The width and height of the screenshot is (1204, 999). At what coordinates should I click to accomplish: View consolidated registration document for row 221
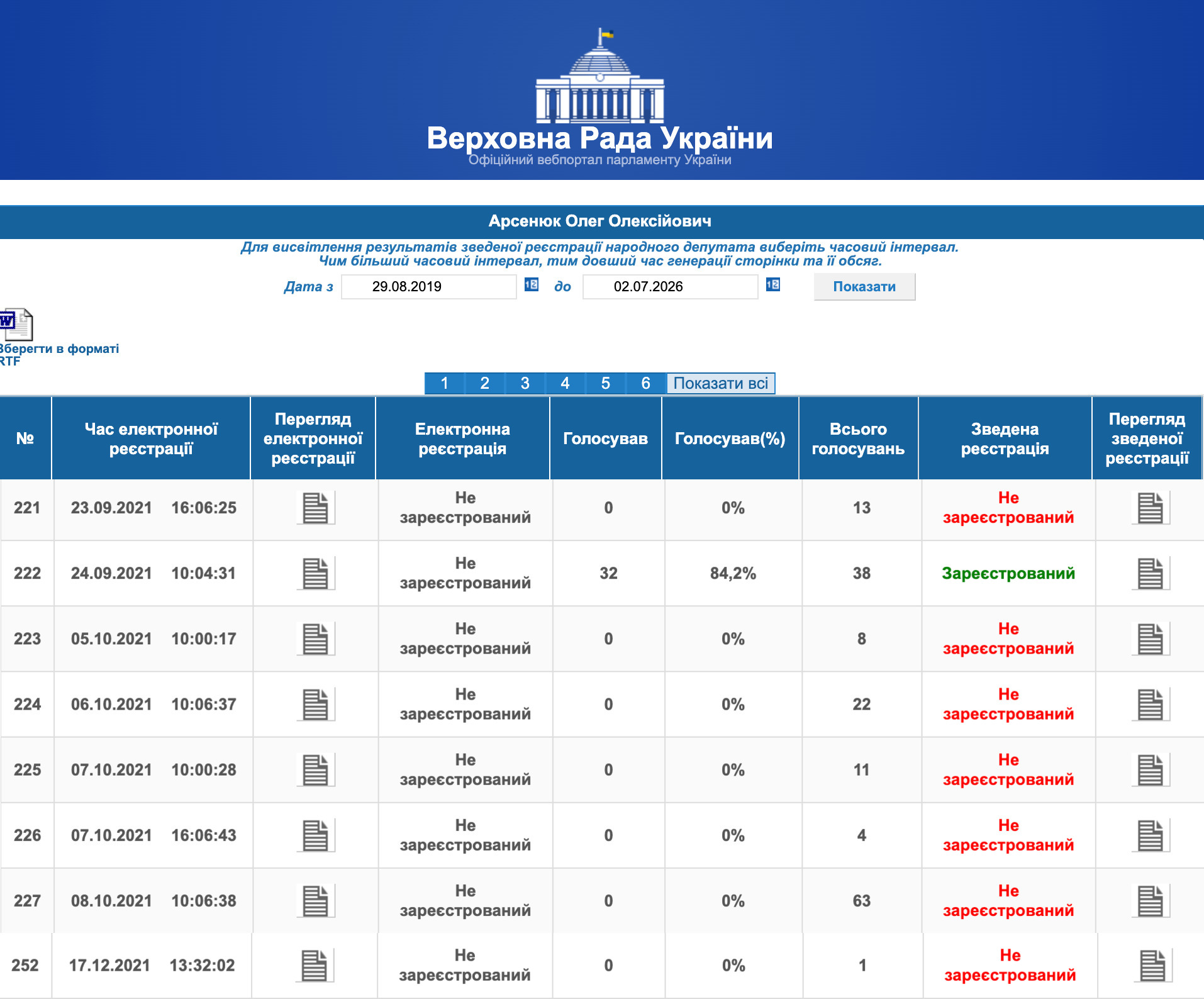pyautogui.click(x=1151, y=508)
